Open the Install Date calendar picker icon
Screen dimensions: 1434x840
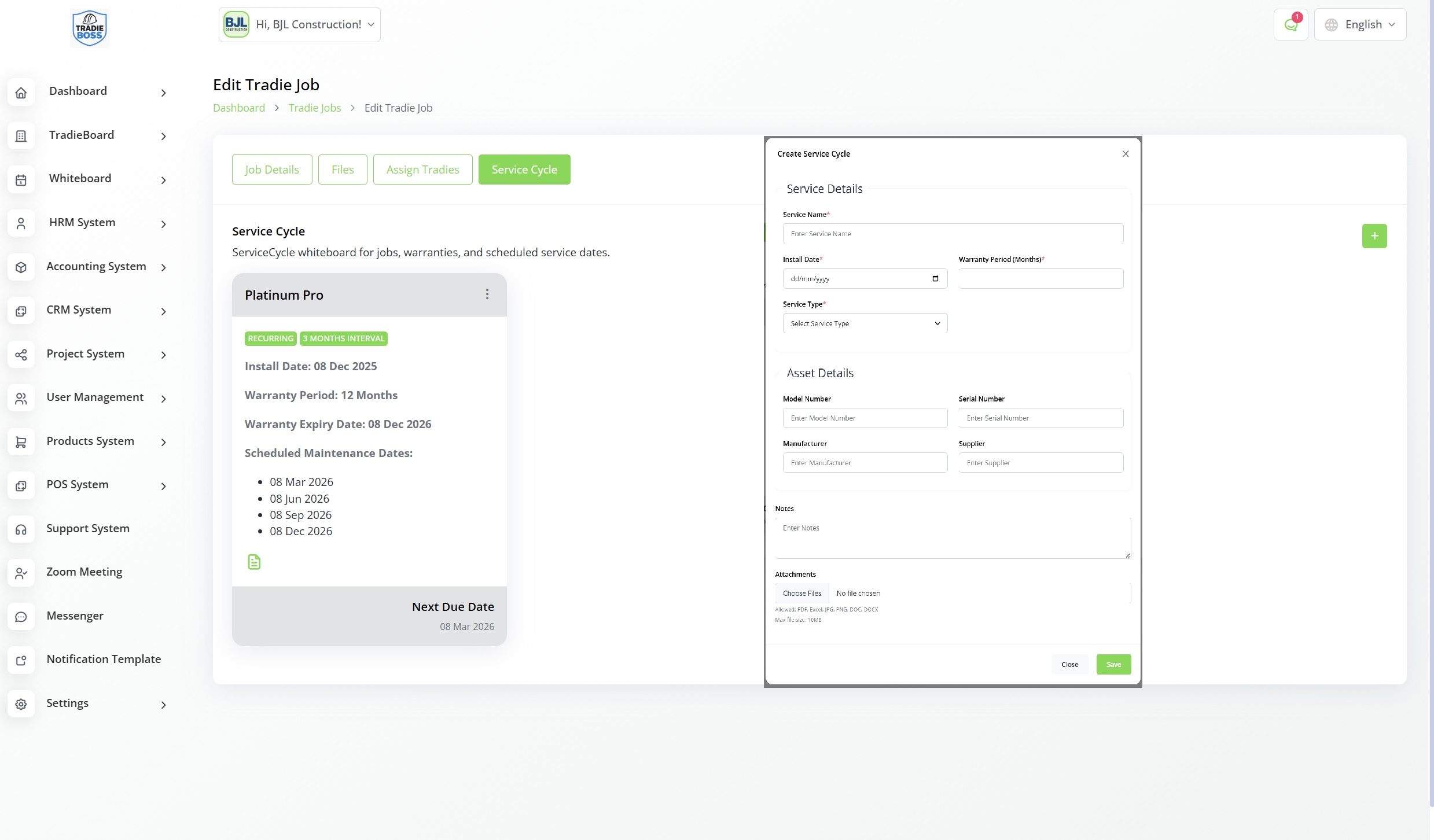click(935, 279)
